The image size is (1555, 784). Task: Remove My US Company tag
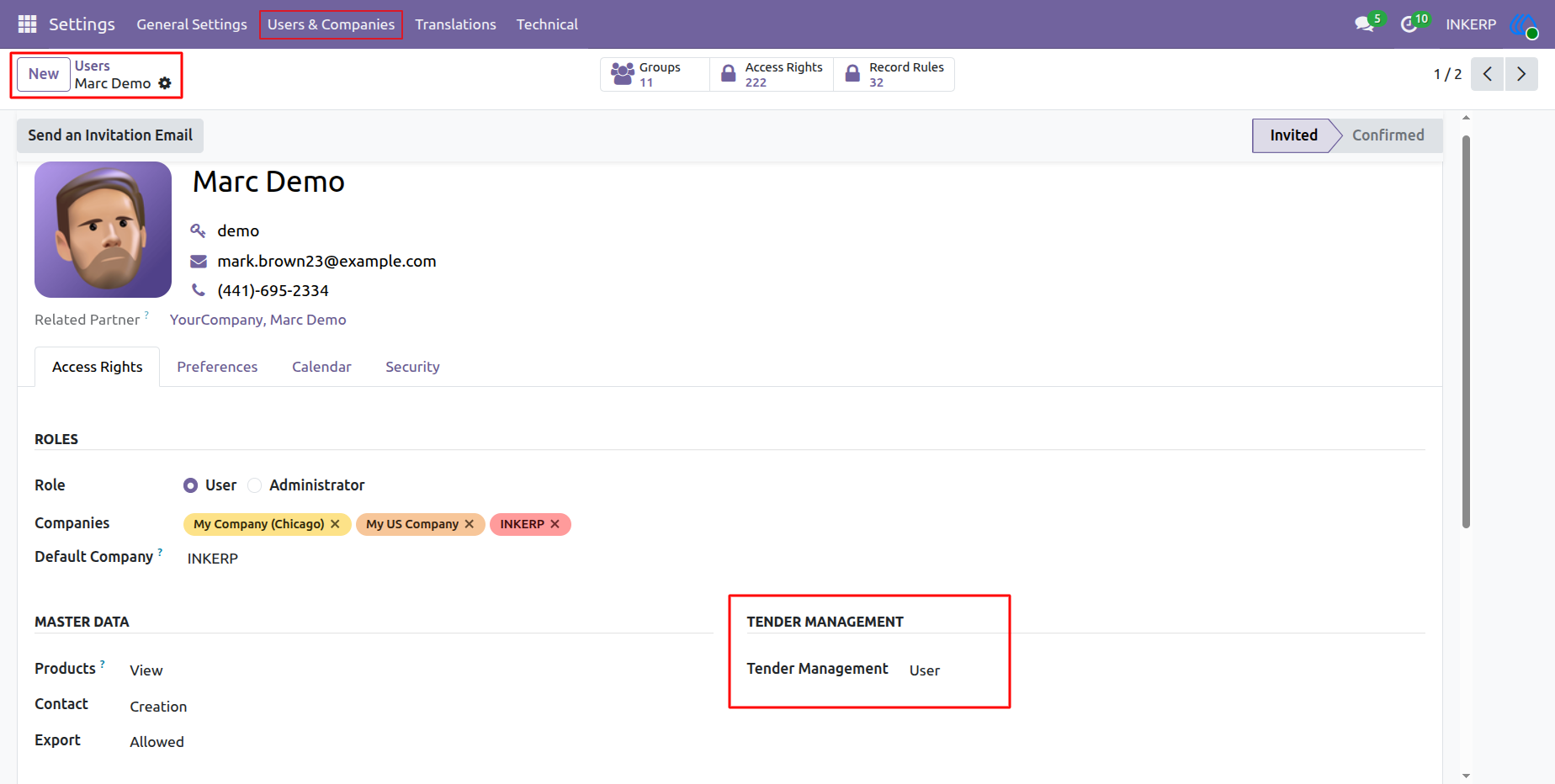[x=470, y=524]
